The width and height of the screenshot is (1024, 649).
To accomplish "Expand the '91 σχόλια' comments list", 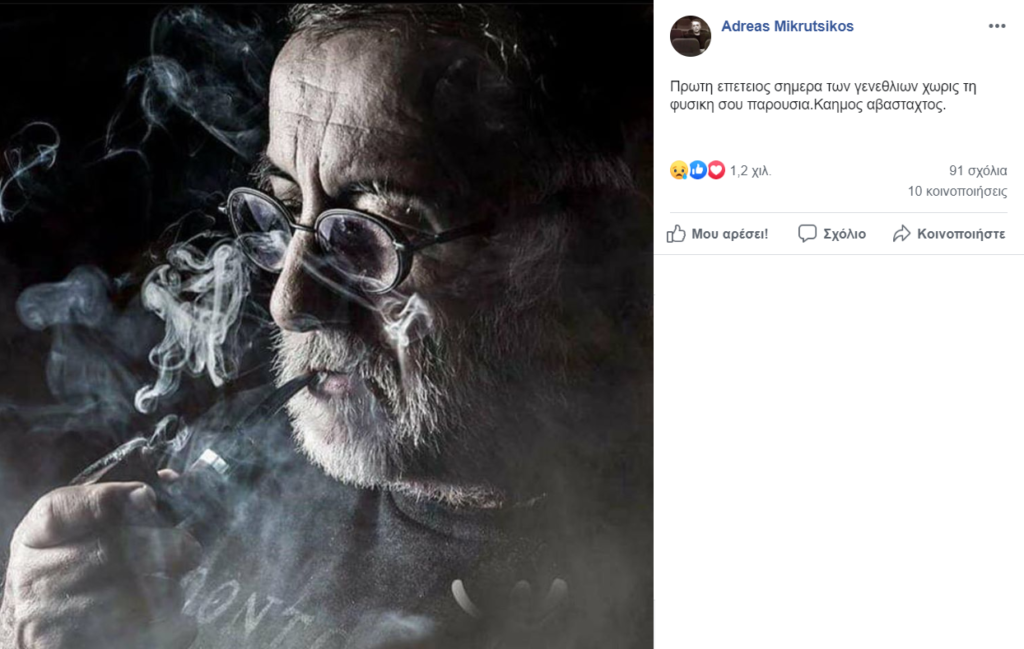I will (978, 170).
